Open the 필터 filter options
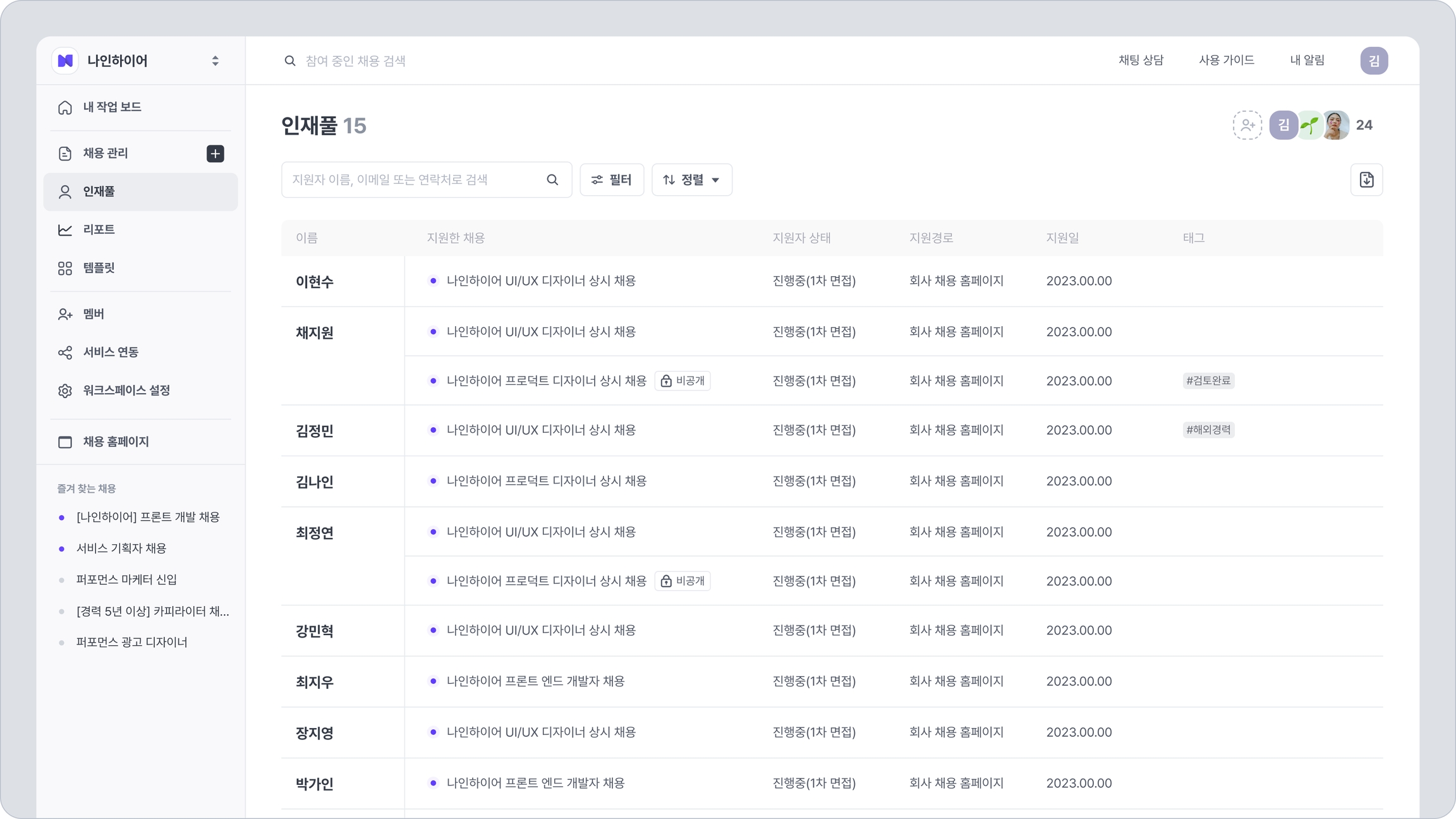 (611, 180)
